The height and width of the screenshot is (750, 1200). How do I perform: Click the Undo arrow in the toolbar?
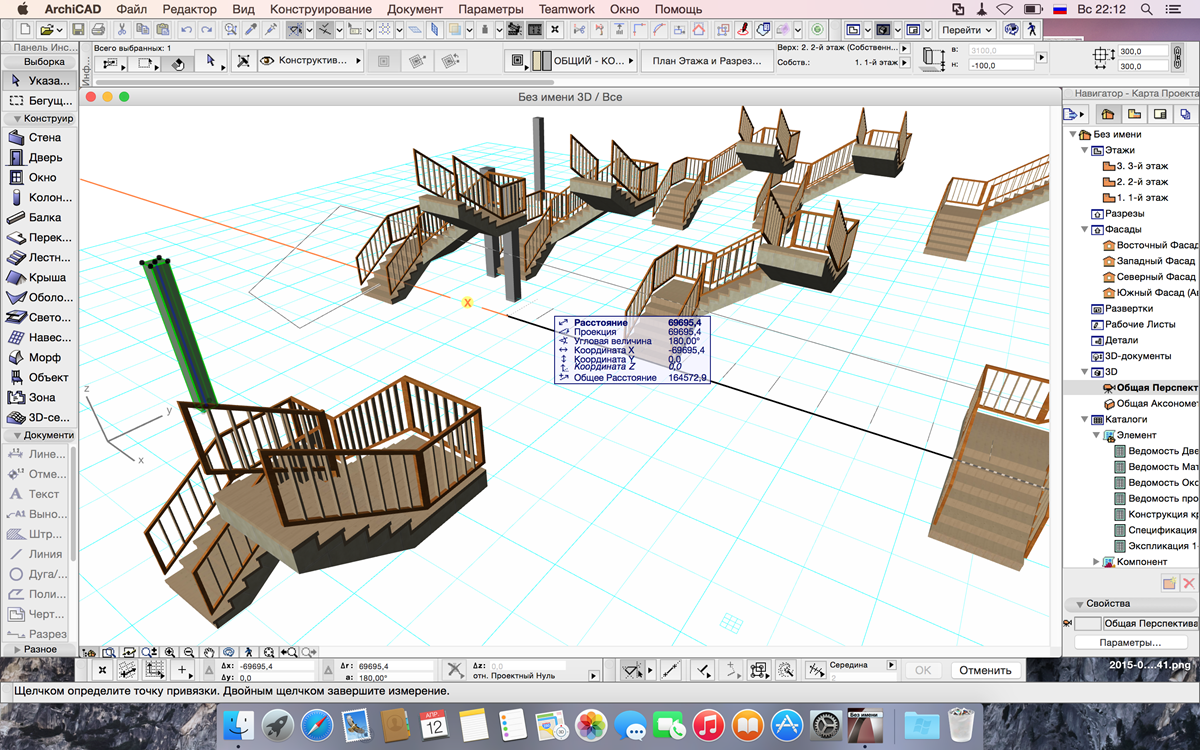coord(187,30)
